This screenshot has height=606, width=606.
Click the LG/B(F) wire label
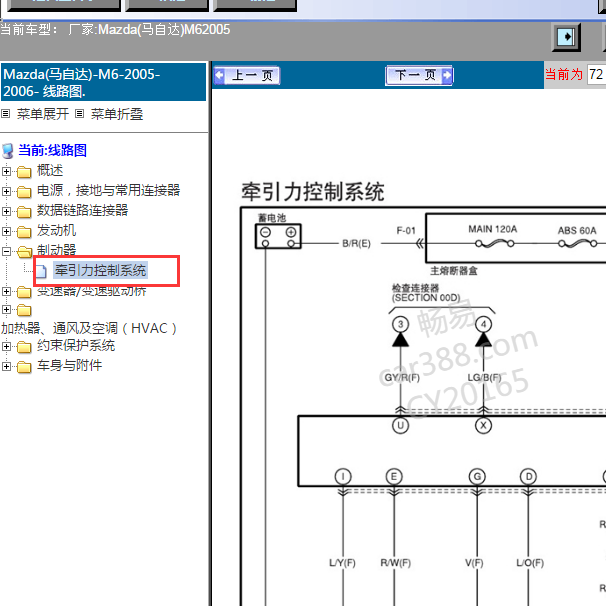tap(484, 378)
